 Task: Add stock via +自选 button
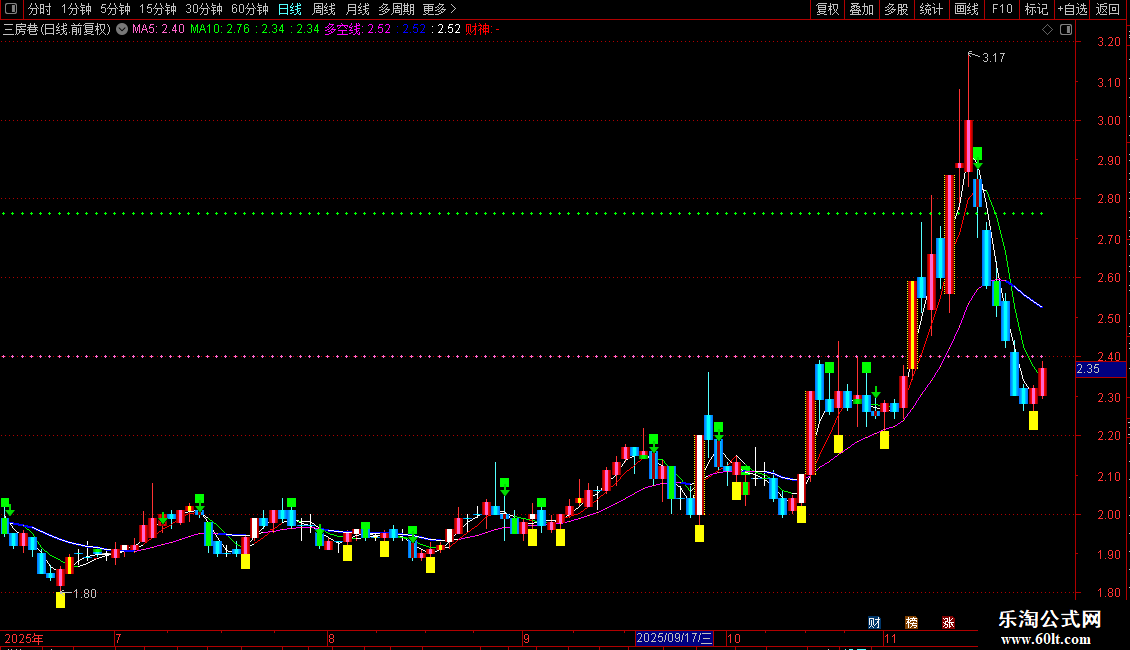[x=1072, y=9]
